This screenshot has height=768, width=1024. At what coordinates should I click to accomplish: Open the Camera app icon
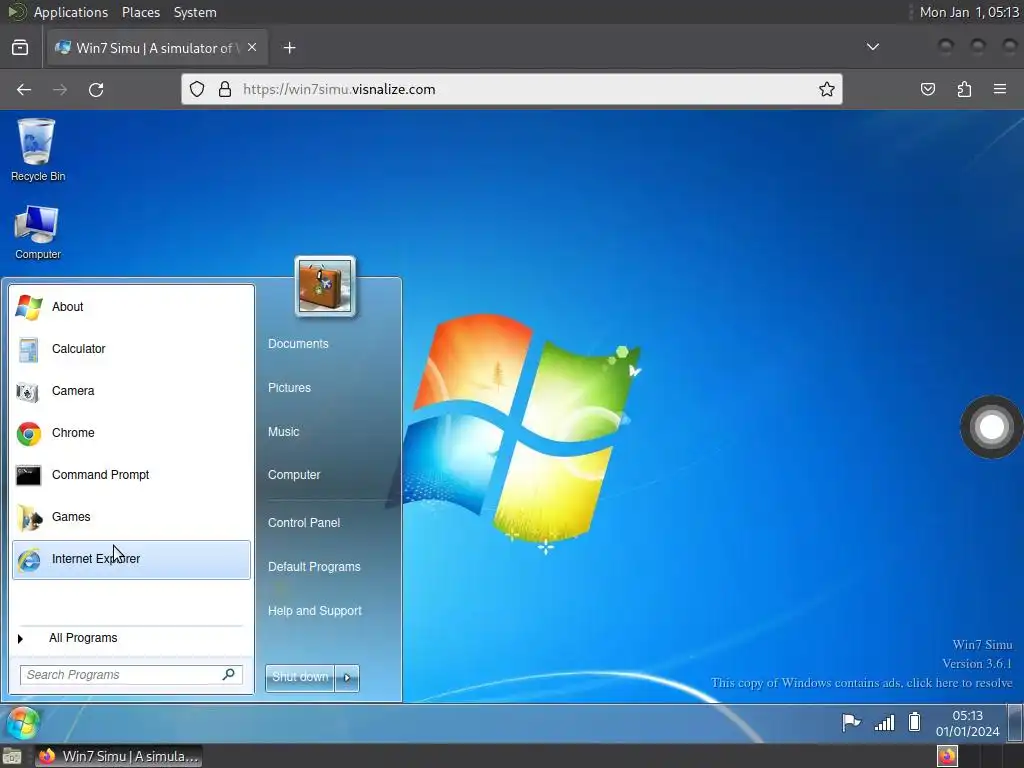coord(28,392)
